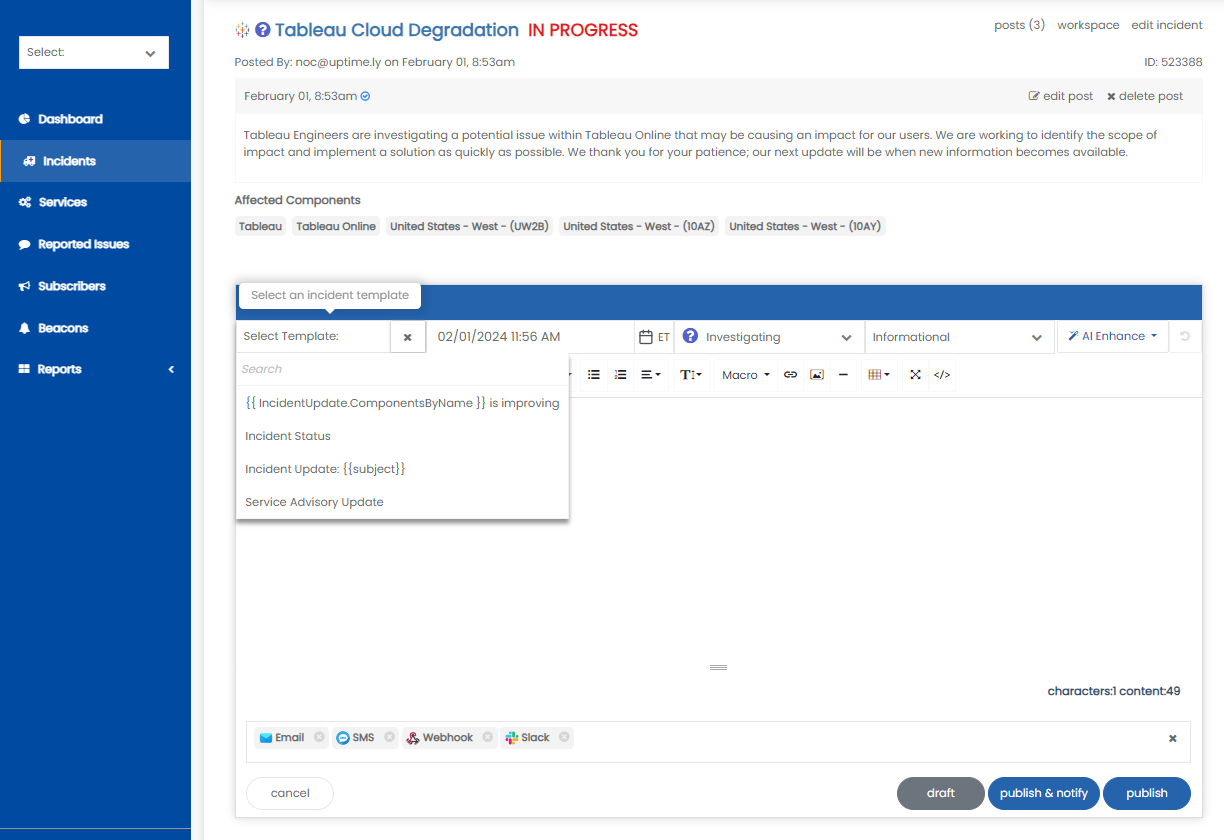Insert an ordered numbered list
1224x840 pixels.
(x=620, y=375)
